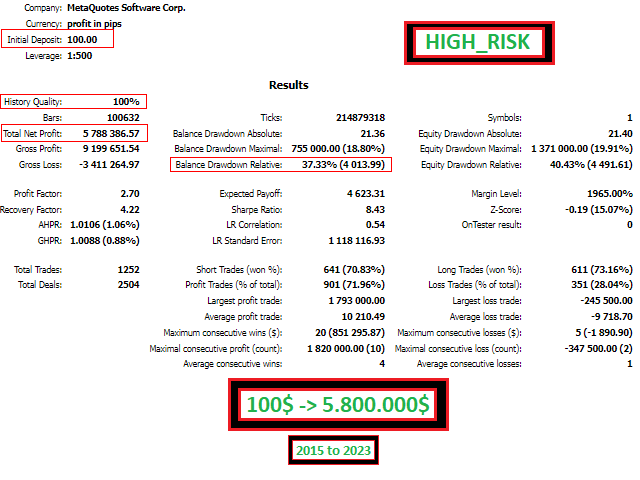640x480 pixels.
Task: Select Maximum consecutive wins 20 (851 295.87)
Action: [x=350, y=333]
